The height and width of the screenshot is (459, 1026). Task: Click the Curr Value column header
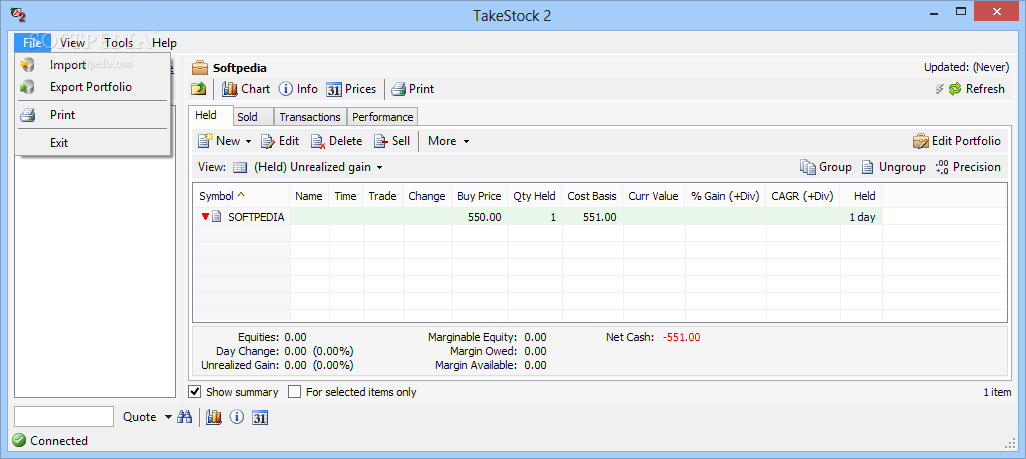click(653, 196)
